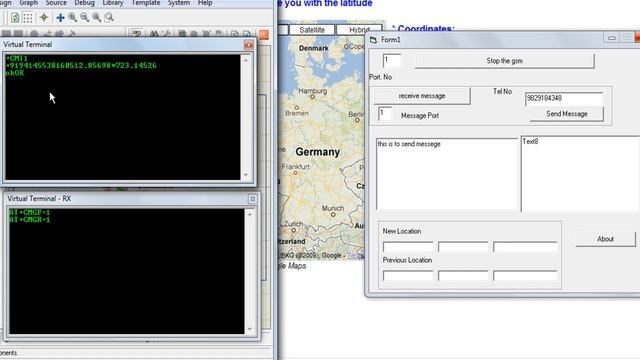The width and height of the screenshot is (640, 360).
Task: Open the Debug menu
Action: tap(84, 3)
